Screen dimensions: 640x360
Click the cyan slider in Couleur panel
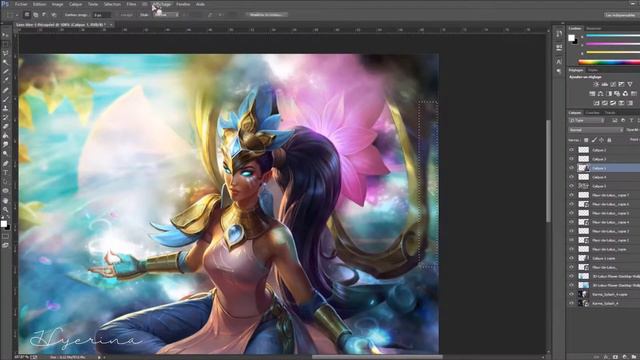[x=613, y=36]
